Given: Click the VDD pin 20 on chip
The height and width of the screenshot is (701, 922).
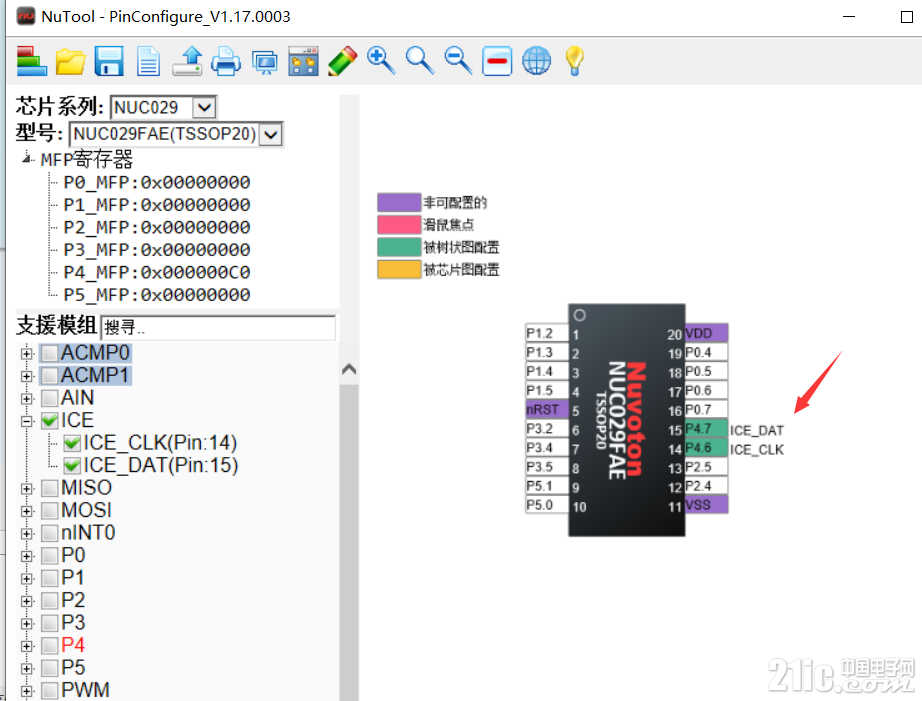Looking at the screenshot, I should [x=706, y=333].
